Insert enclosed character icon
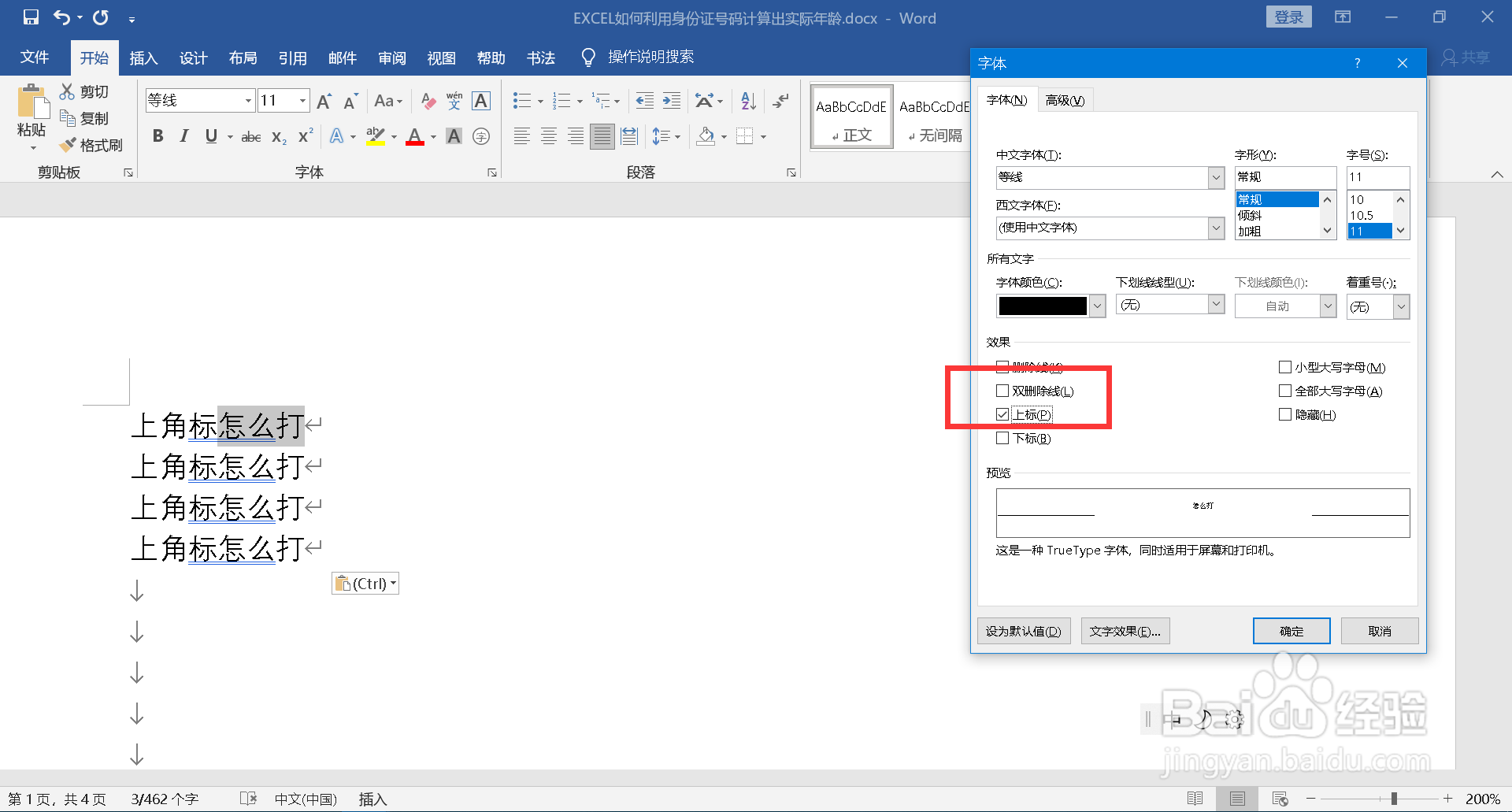 pos(481,136)
